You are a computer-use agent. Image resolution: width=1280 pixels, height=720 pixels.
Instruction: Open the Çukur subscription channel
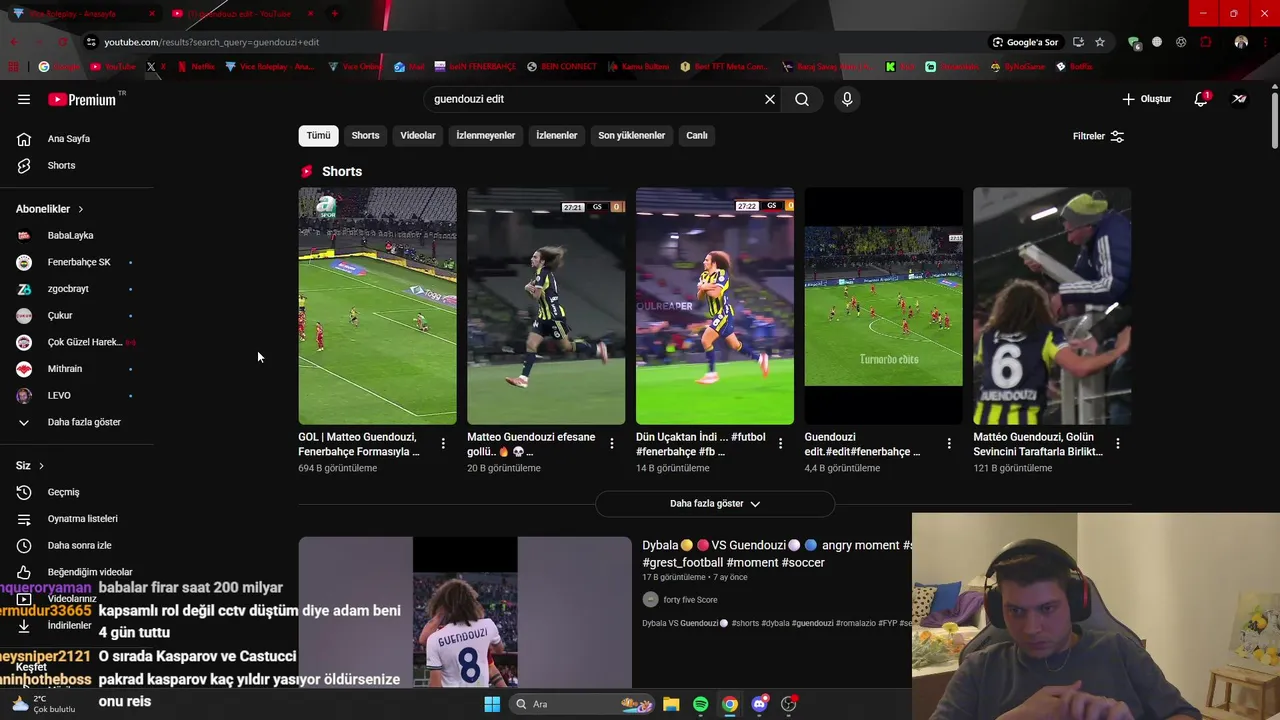point(60,315)
